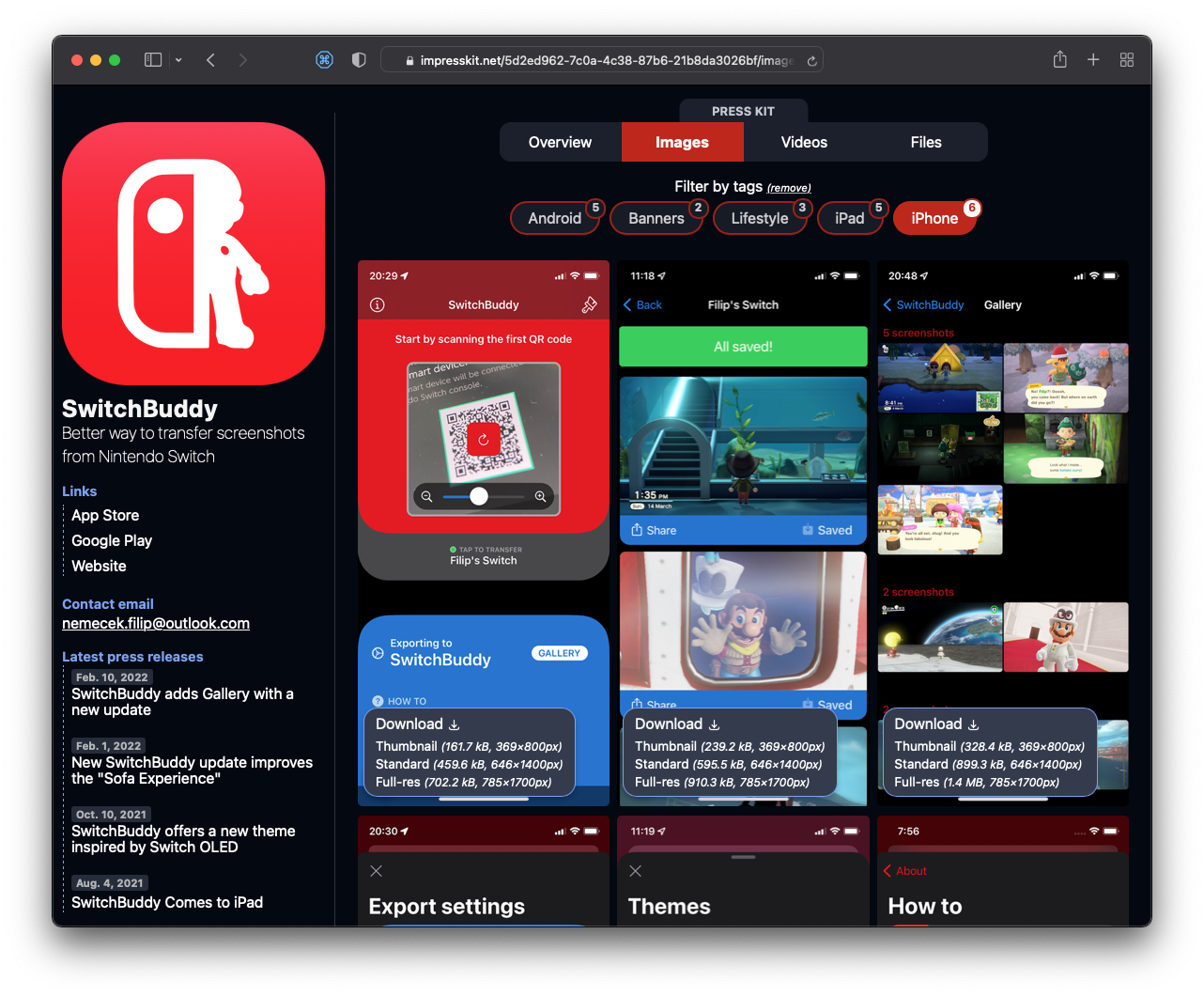The width and height of the screenshot is (1204, 996).
Task: Download Thumbnail 328.4 kB version
Action: [x=990, y=746]
